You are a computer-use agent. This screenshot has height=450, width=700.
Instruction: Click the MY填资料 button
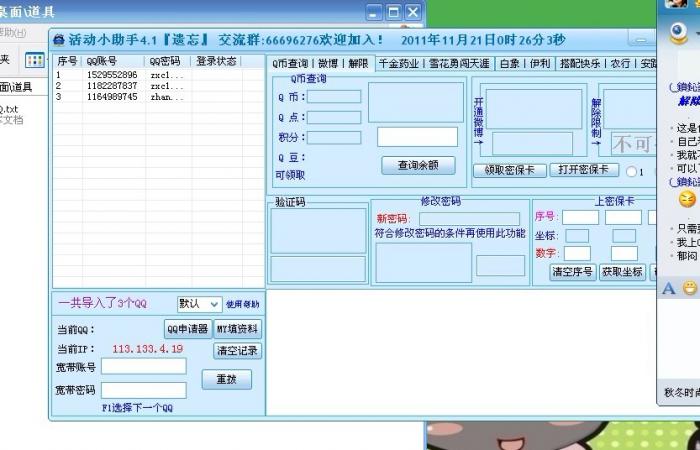pos(238,329)
